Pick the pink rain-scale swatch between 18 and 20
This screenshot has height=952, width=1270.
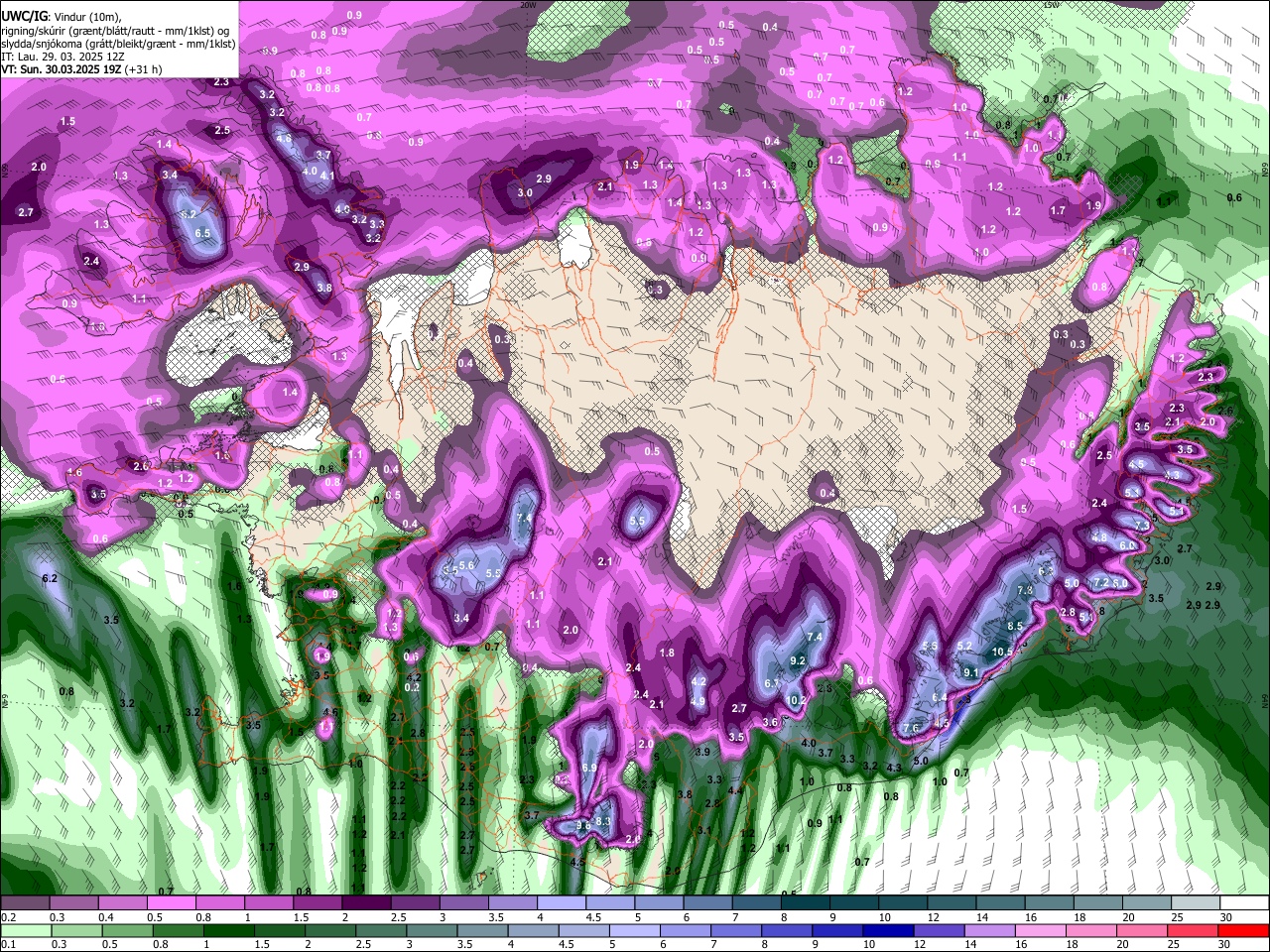[x=1091, y=930]
